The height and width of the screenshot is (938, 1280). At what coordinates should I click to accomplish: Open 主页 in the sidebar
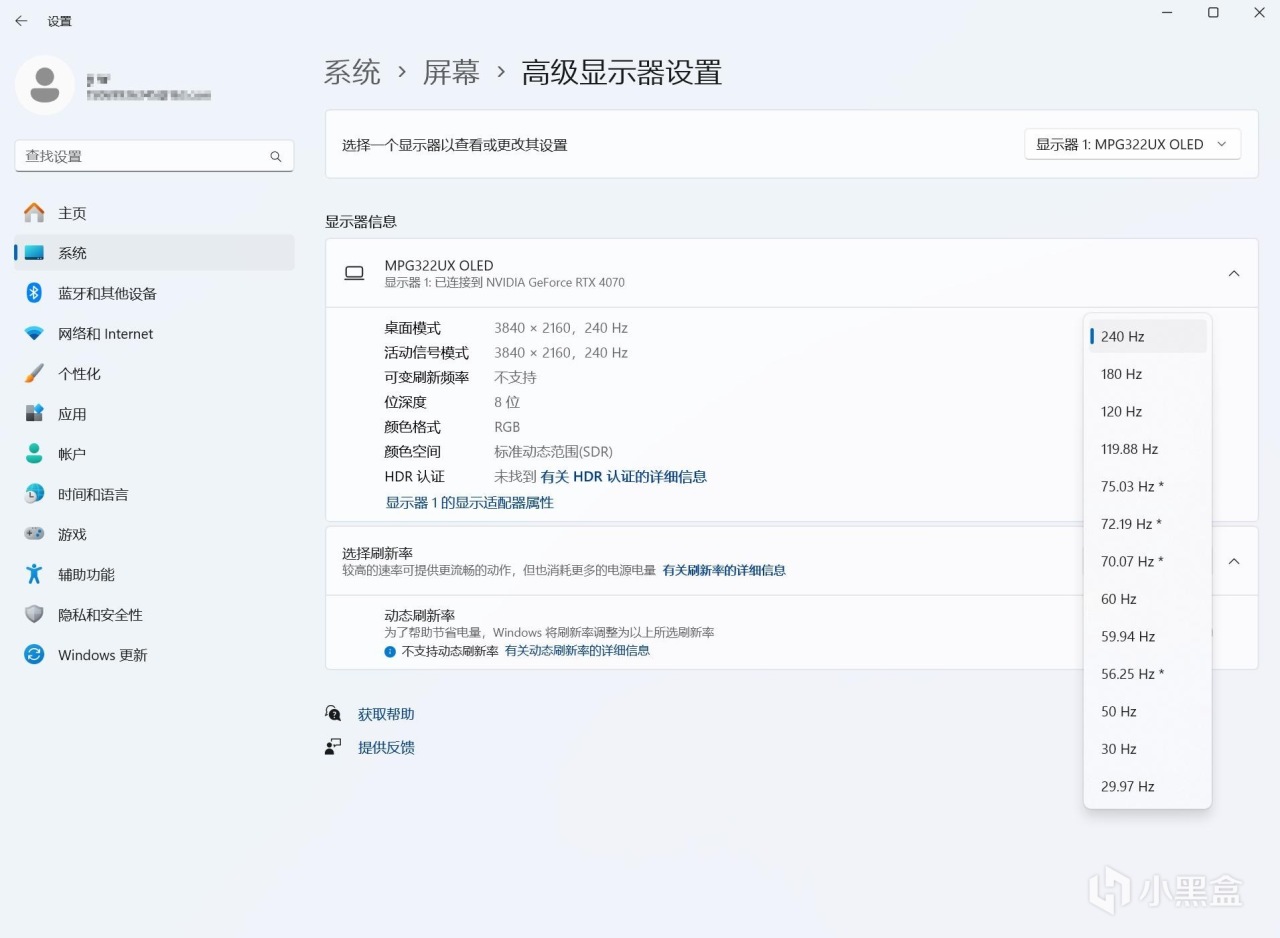[154, 213]
